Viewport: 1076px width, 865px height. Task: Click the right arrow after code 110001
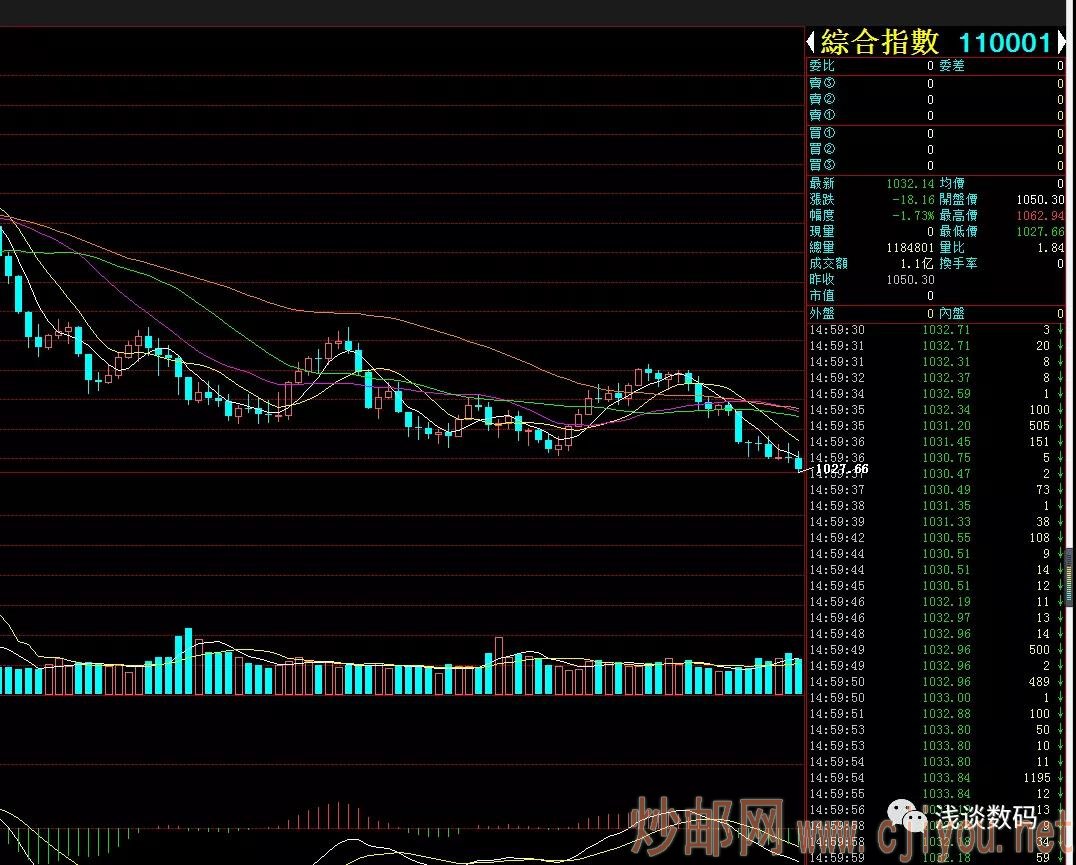point(1061,42)
